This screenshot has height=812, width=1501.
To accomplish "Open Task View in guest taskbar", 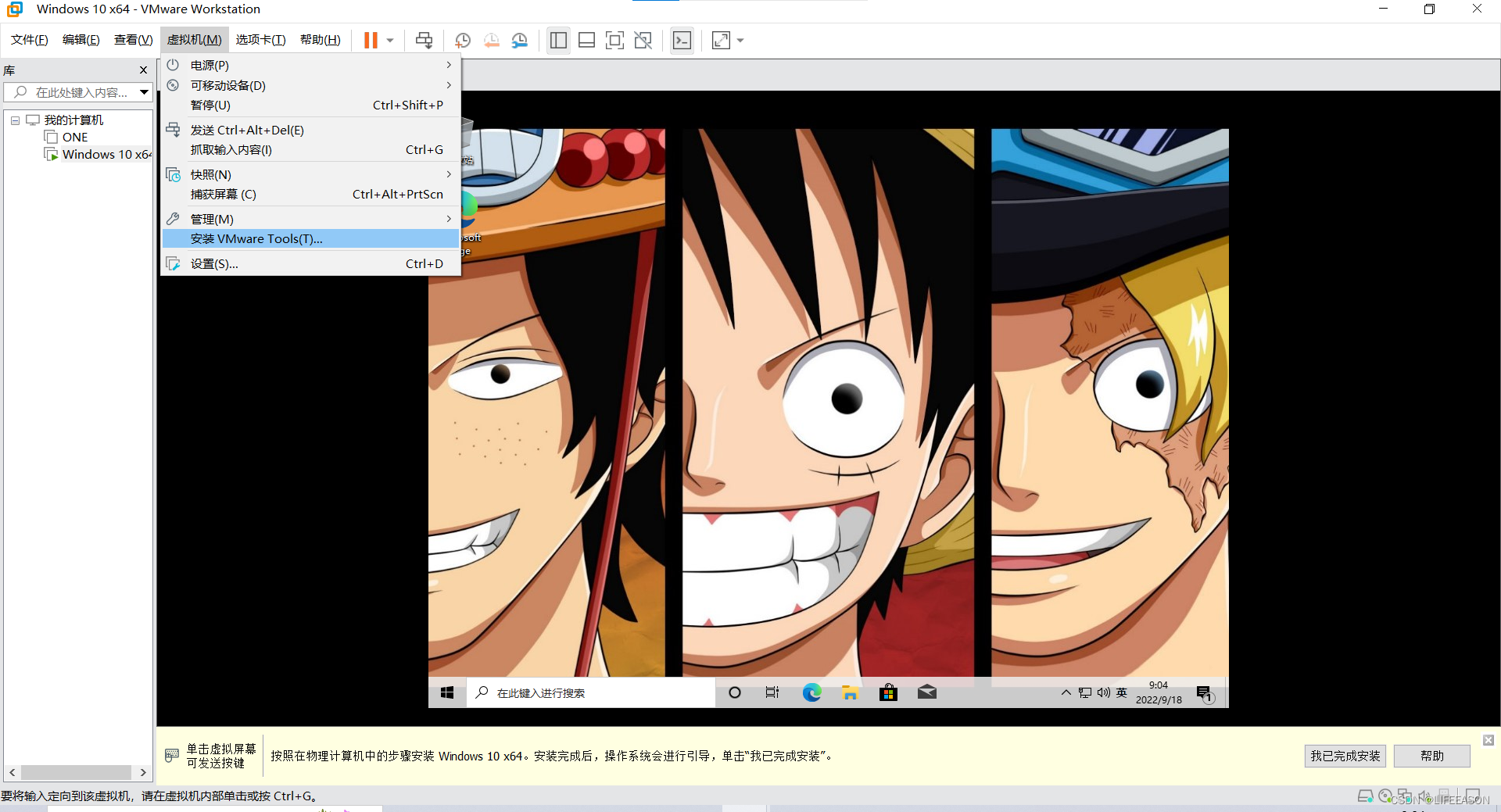I will point(772,692).
